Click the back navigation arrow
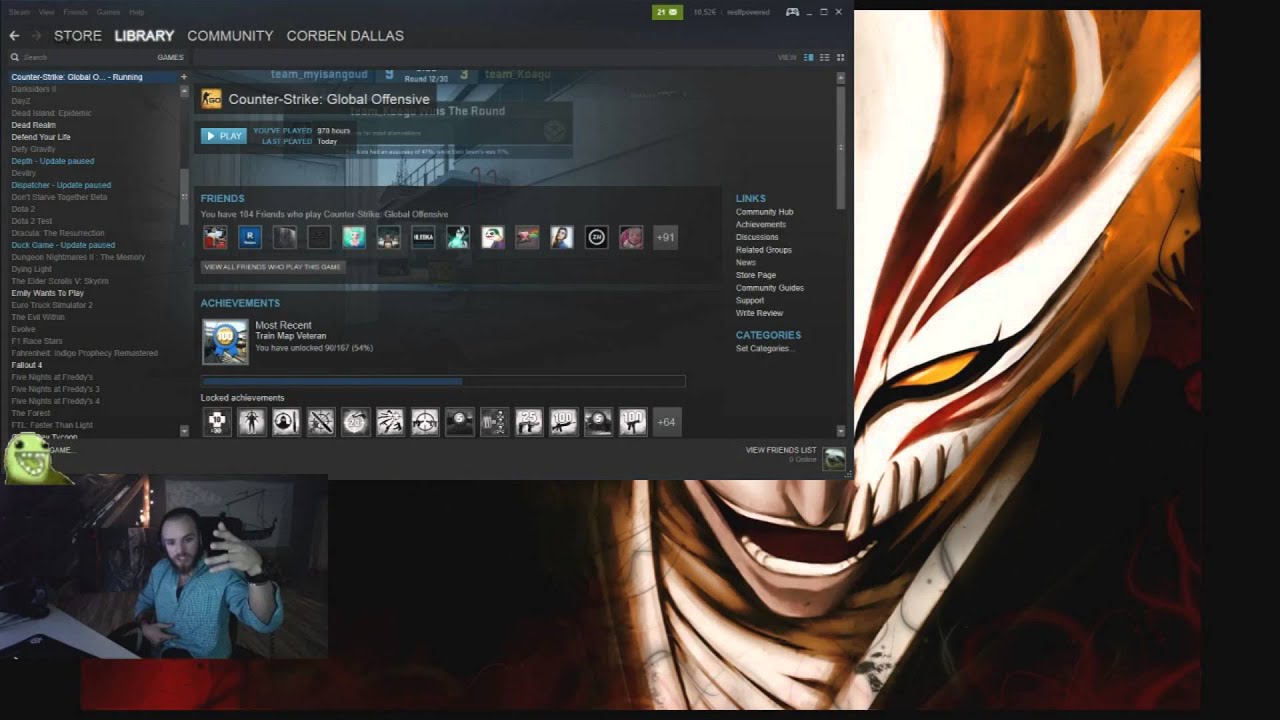1280x720 pixels. 14,36
